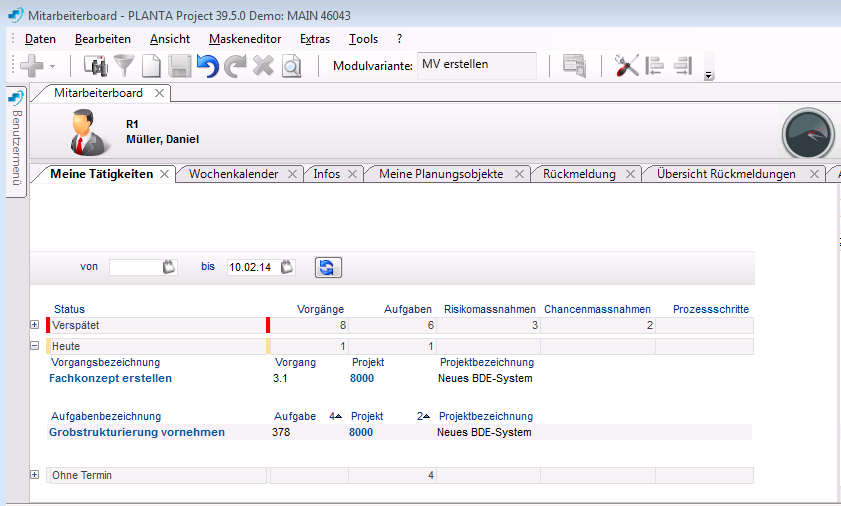Open 'Grobstrukturierung vornehmen' task link
Viewport: 841px width, 506px height.
(x=136, y=432)
